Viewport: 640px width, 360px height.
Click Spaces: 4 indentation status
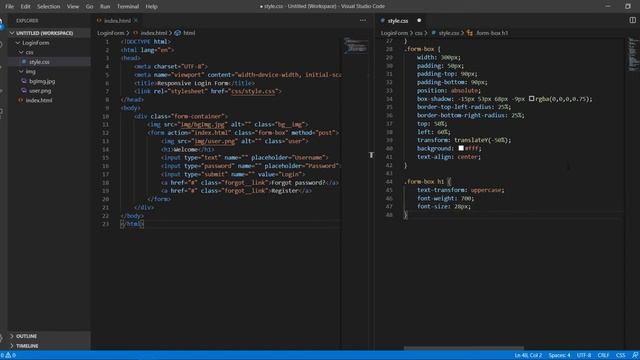pos(559,355)
